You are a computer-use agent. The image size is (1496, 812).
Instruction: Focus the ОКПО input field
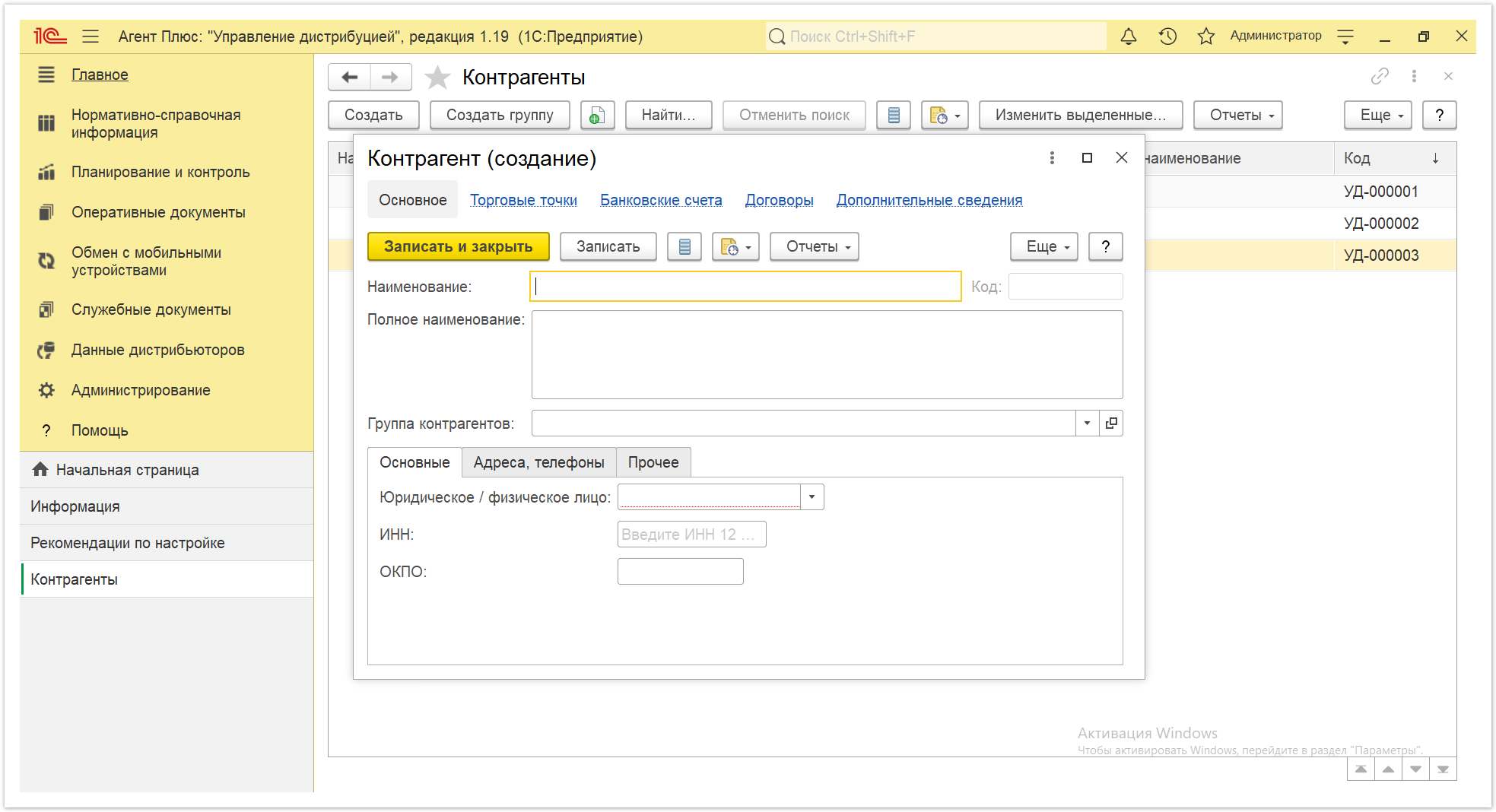tap(680, 571)
